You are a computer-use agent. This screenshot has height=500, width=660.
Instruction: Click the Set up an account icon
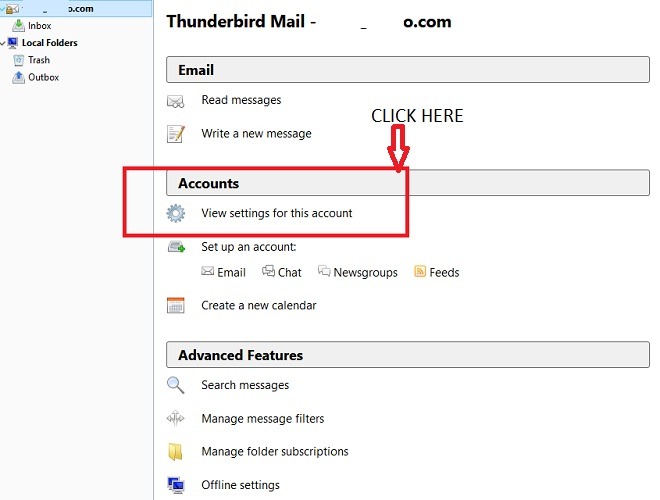pos(176,247)
